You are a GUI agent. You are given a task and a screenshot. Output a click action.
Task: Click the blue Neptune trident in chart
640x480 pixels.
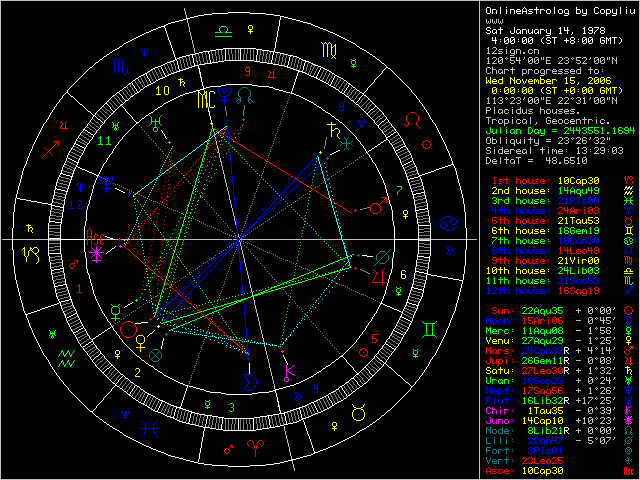point(105,183)
